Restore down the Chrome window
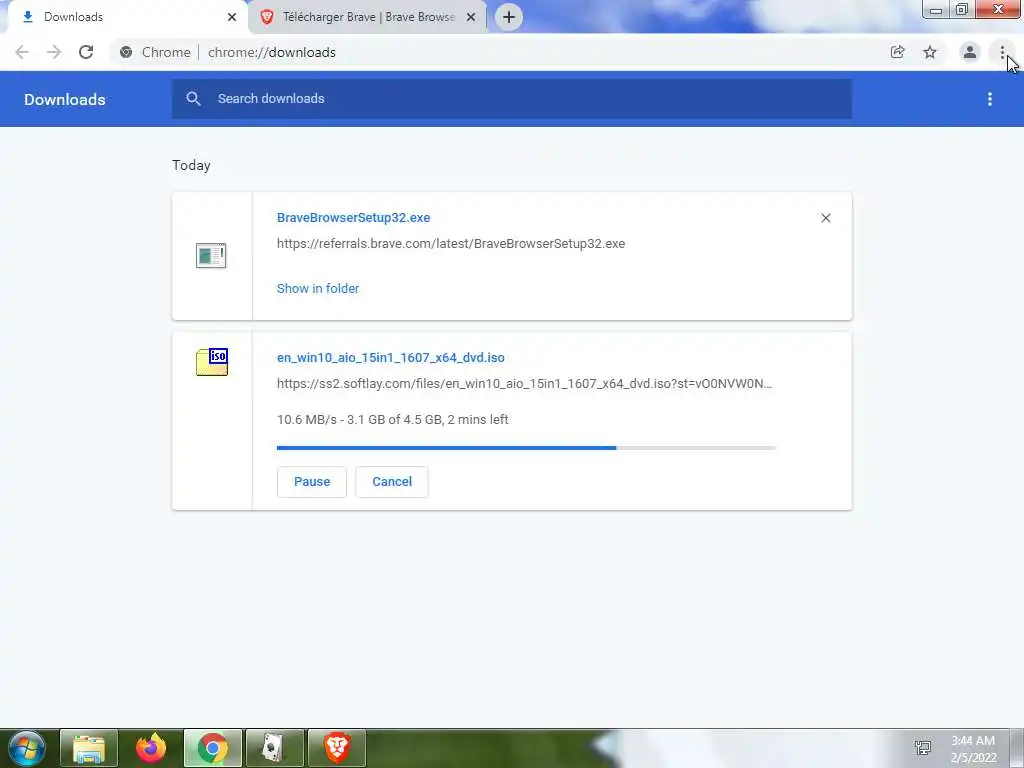 (x=961, y=10)
